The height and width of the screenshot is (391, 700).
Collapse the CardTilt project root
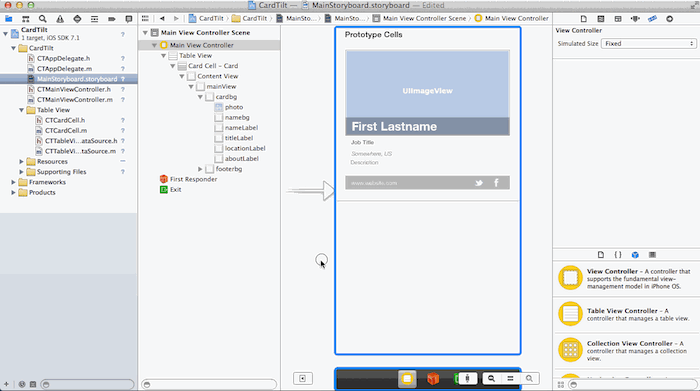pos(5,33)
